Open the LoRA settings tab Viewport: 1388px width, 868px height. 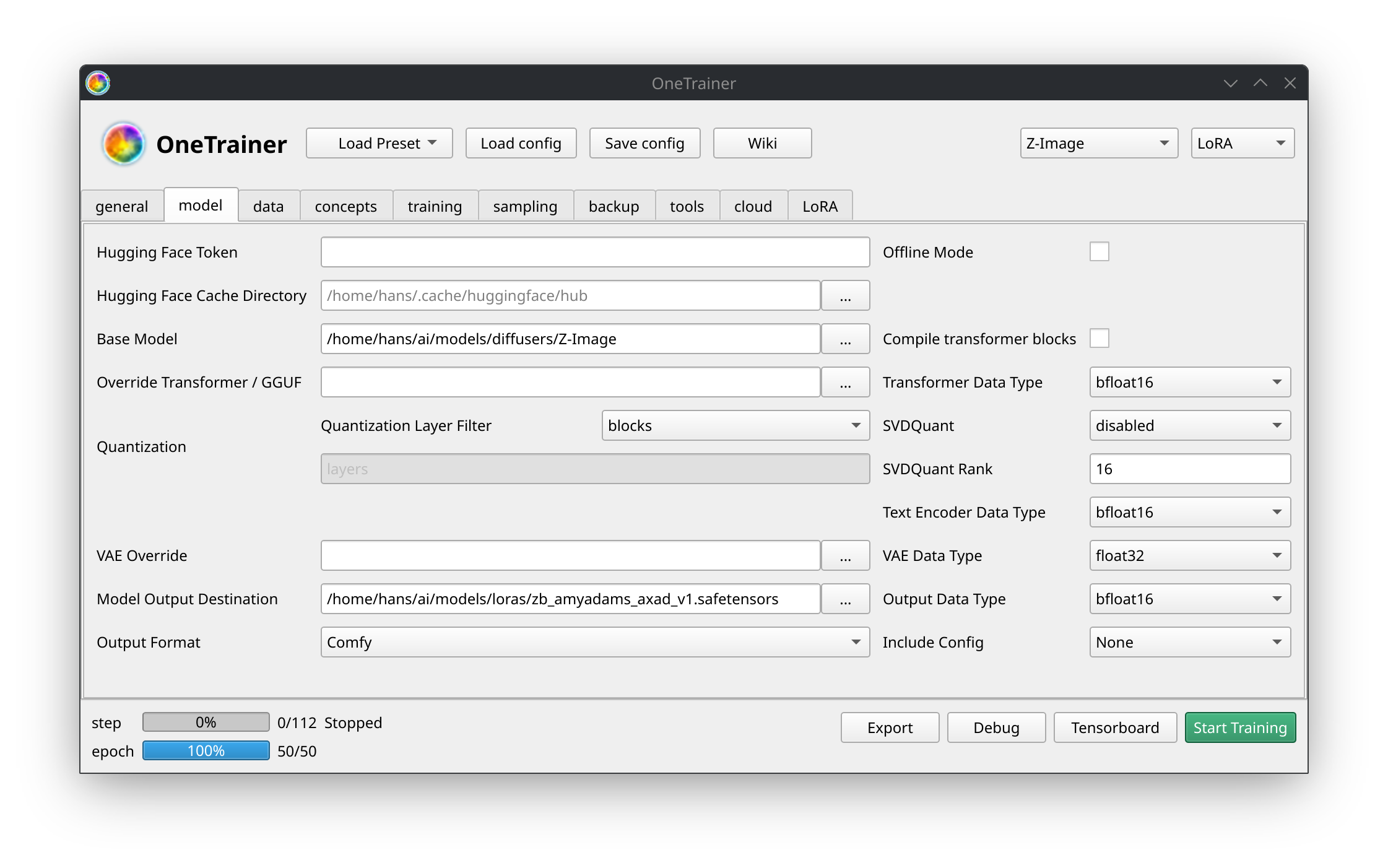point(820,206)
